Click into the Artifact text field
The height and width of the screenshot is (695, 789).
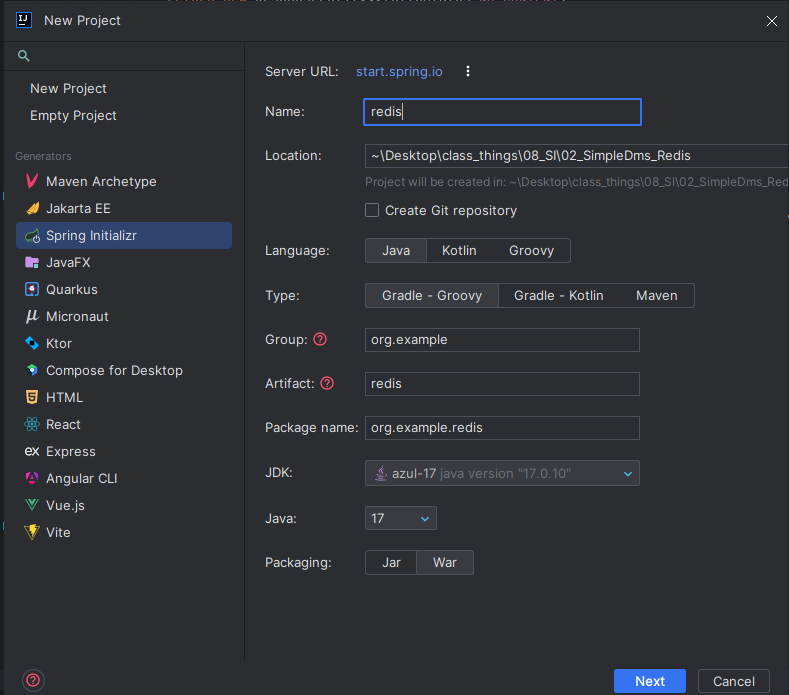(x=502, y=384)
